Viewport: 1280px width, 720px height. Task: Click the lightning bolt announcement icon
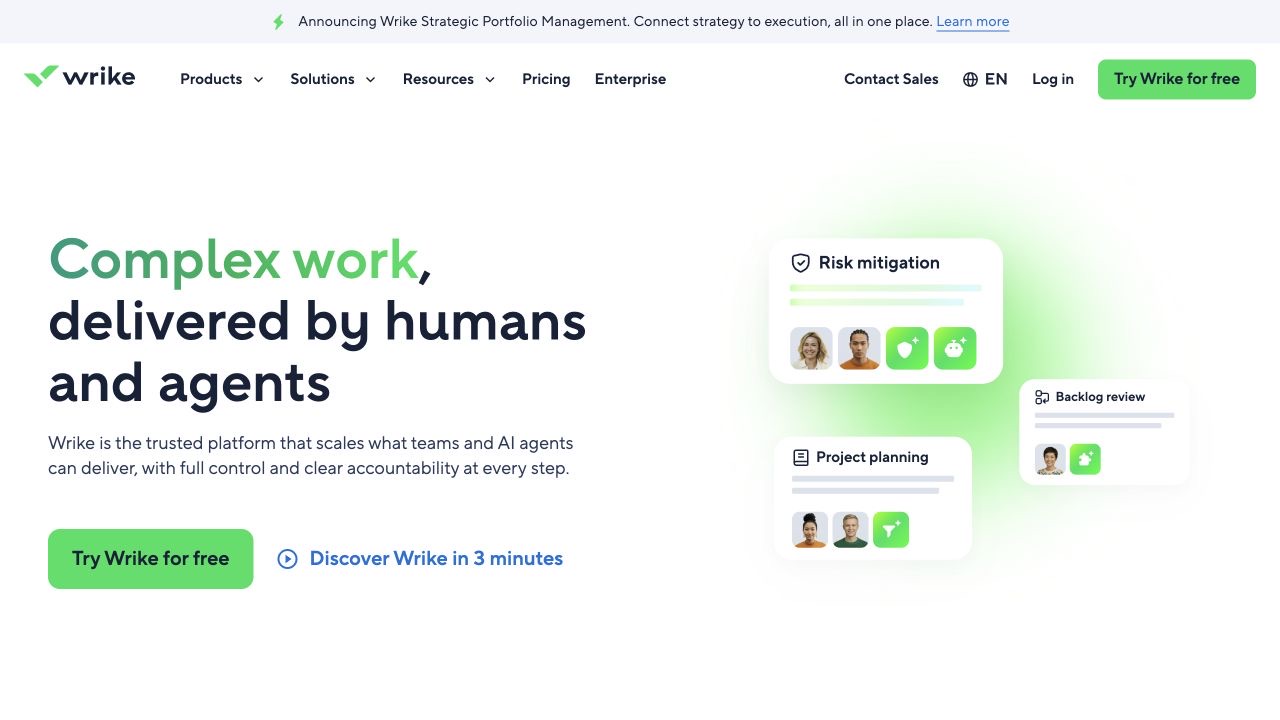coord(279,22)
